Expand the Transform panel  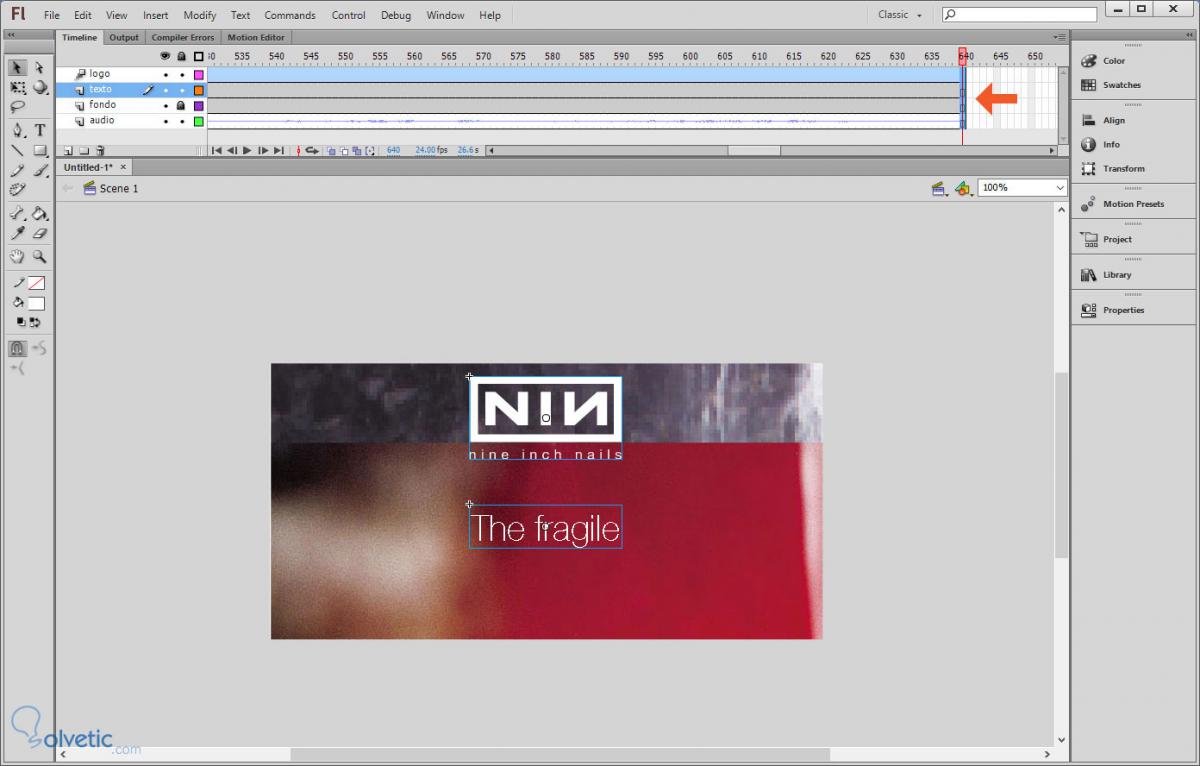coord(1113,169)
